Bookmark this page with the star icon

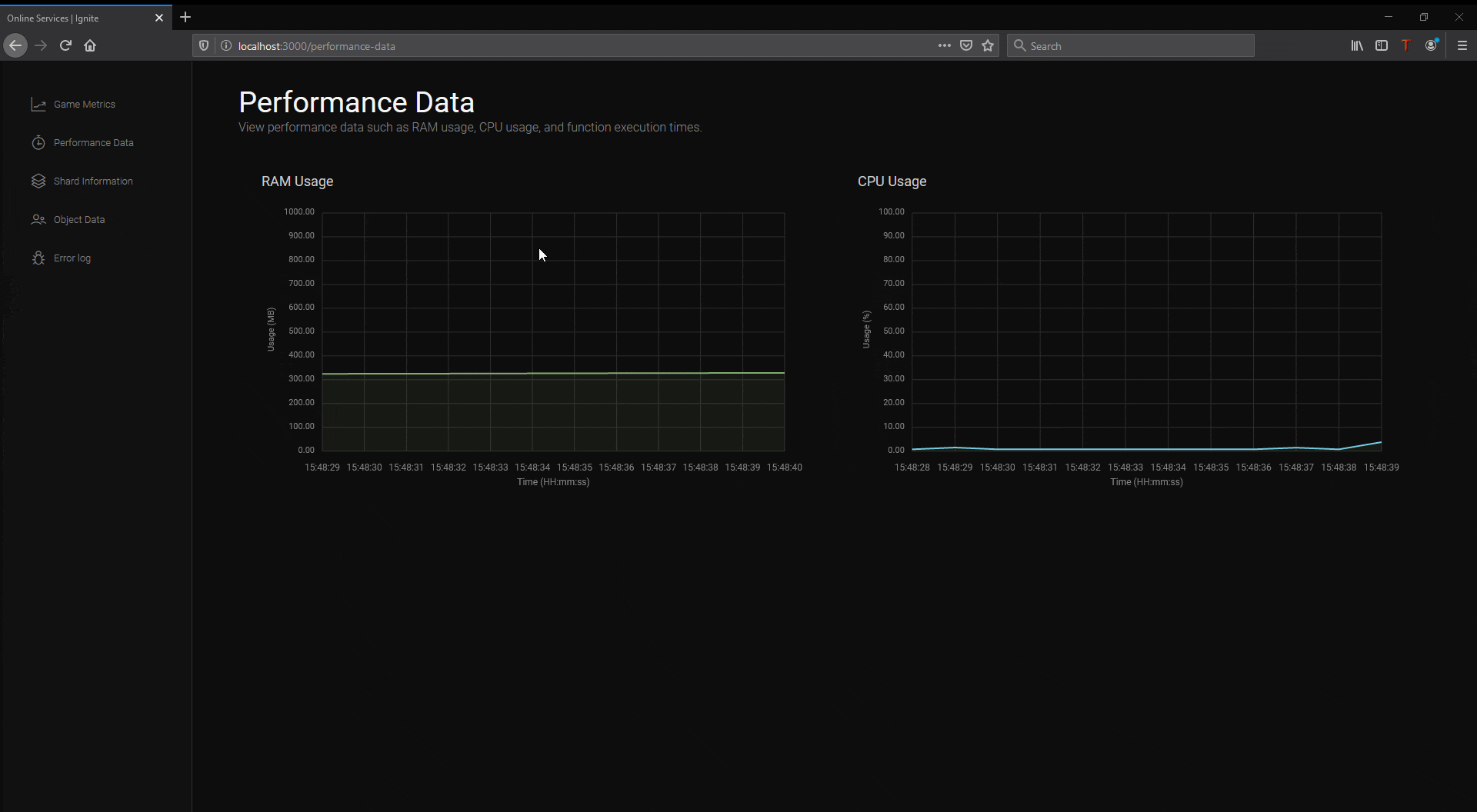[988, 45]
